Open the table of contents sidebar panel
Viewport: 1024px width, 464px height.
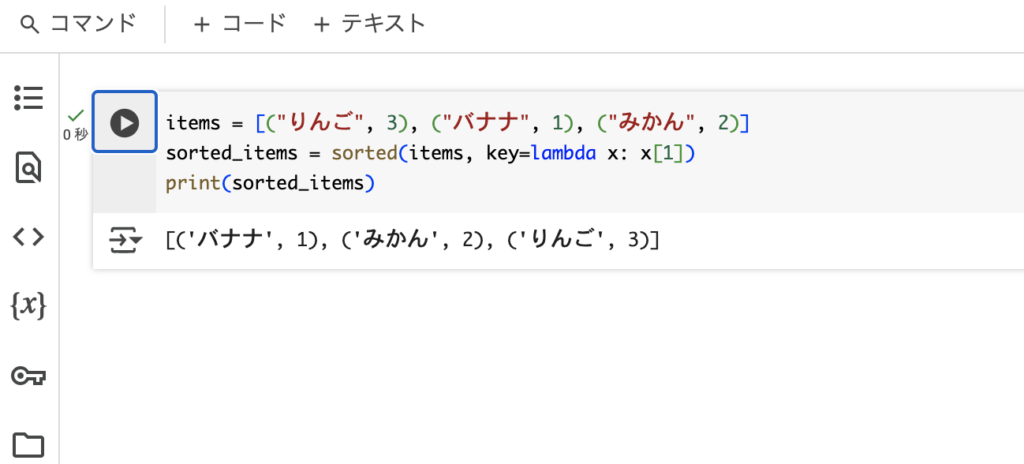click(x=29, y=97)
